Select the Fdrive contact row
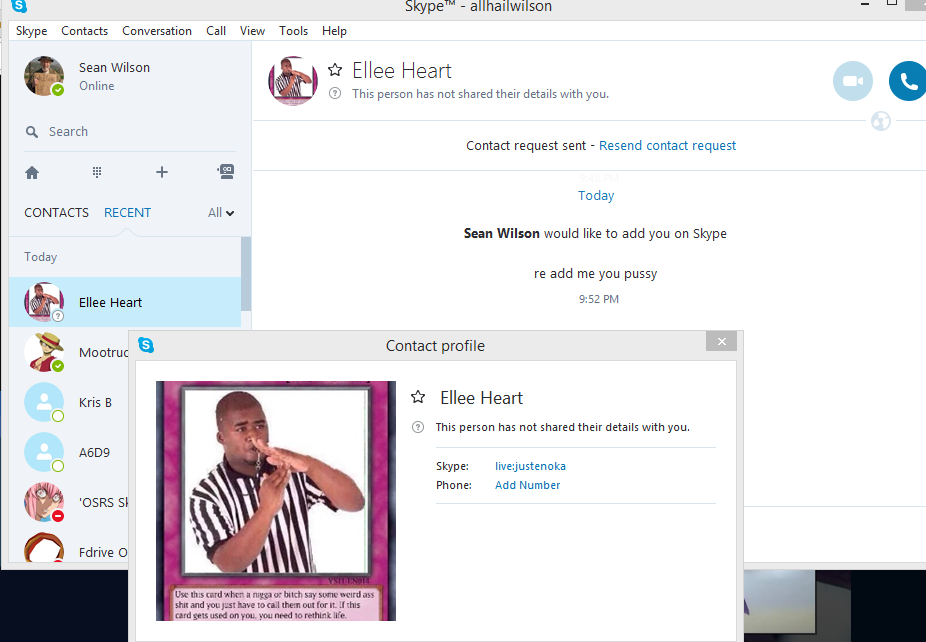 69,548
